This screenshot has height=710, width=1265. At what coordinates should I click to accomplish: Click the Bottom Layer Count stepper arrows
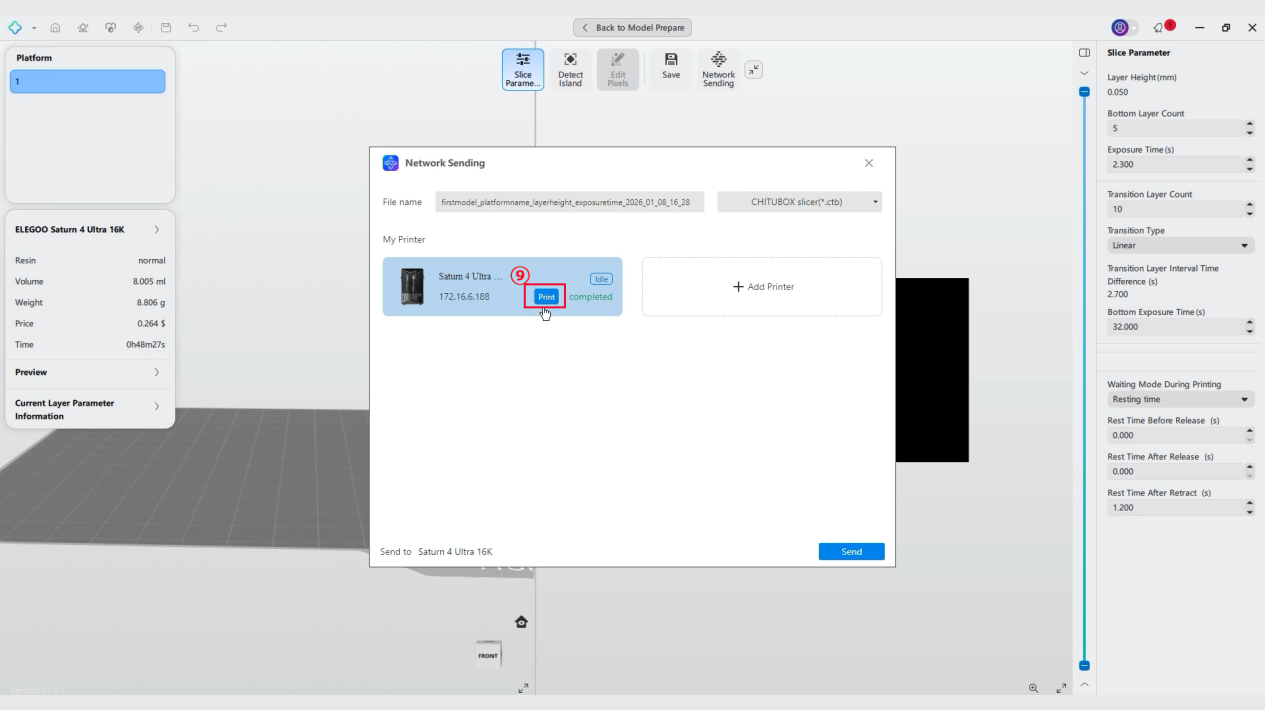tap(1249, 129)
